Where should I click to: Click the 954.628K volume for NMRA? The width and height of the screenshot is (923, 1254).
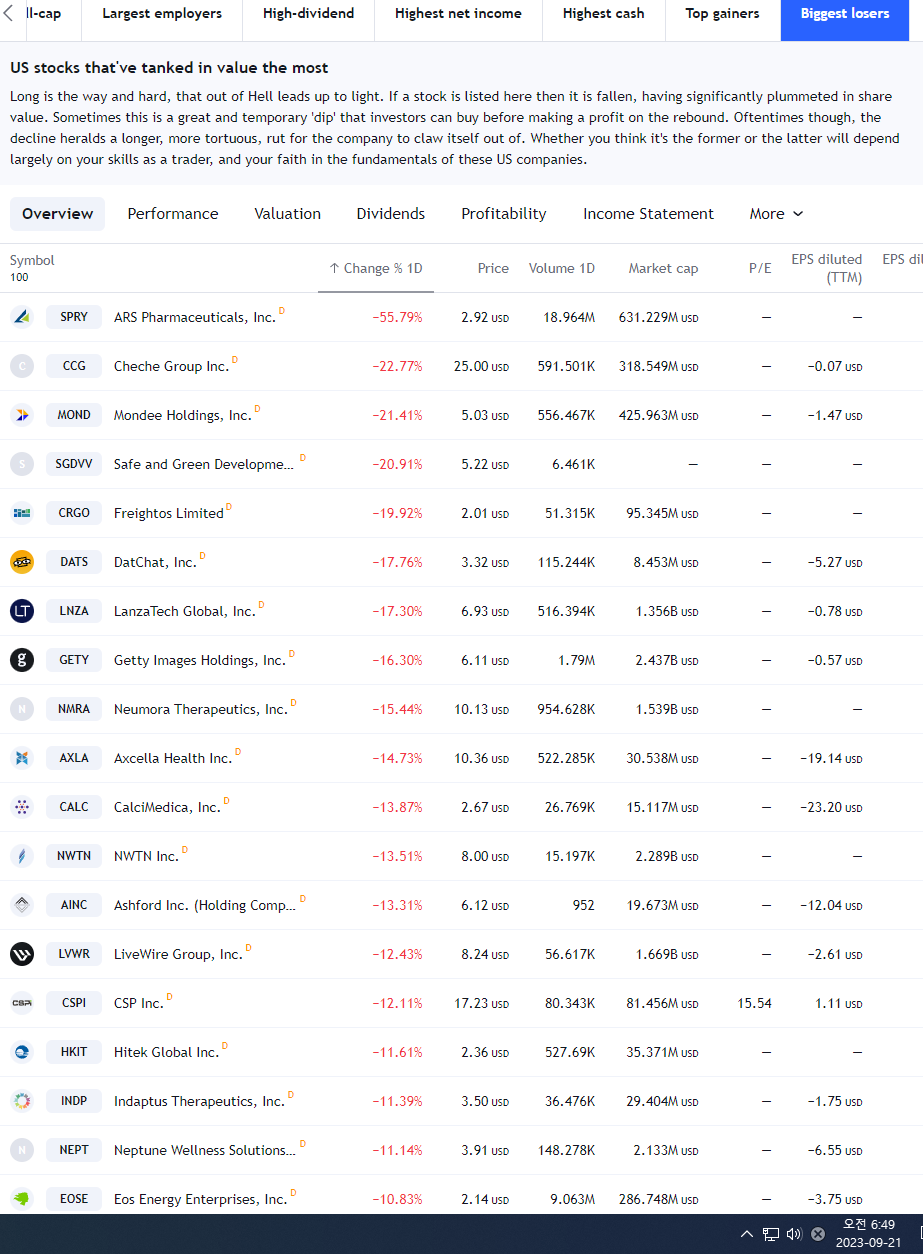pyautogui.click(x=566, y=709)
